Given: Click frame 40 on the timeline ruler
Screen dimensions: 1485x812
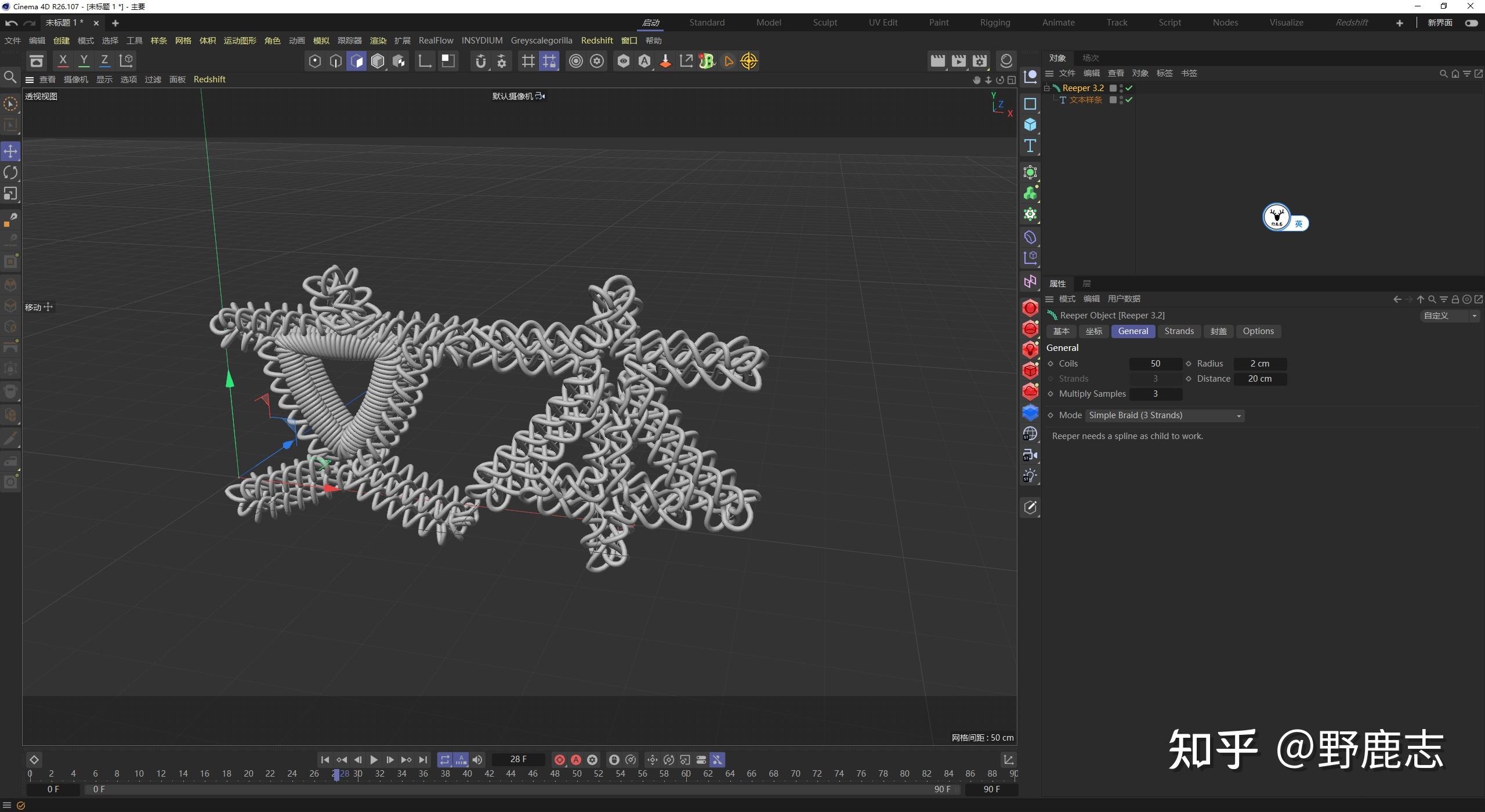Looking at the screenshot, I should [467, 773].
